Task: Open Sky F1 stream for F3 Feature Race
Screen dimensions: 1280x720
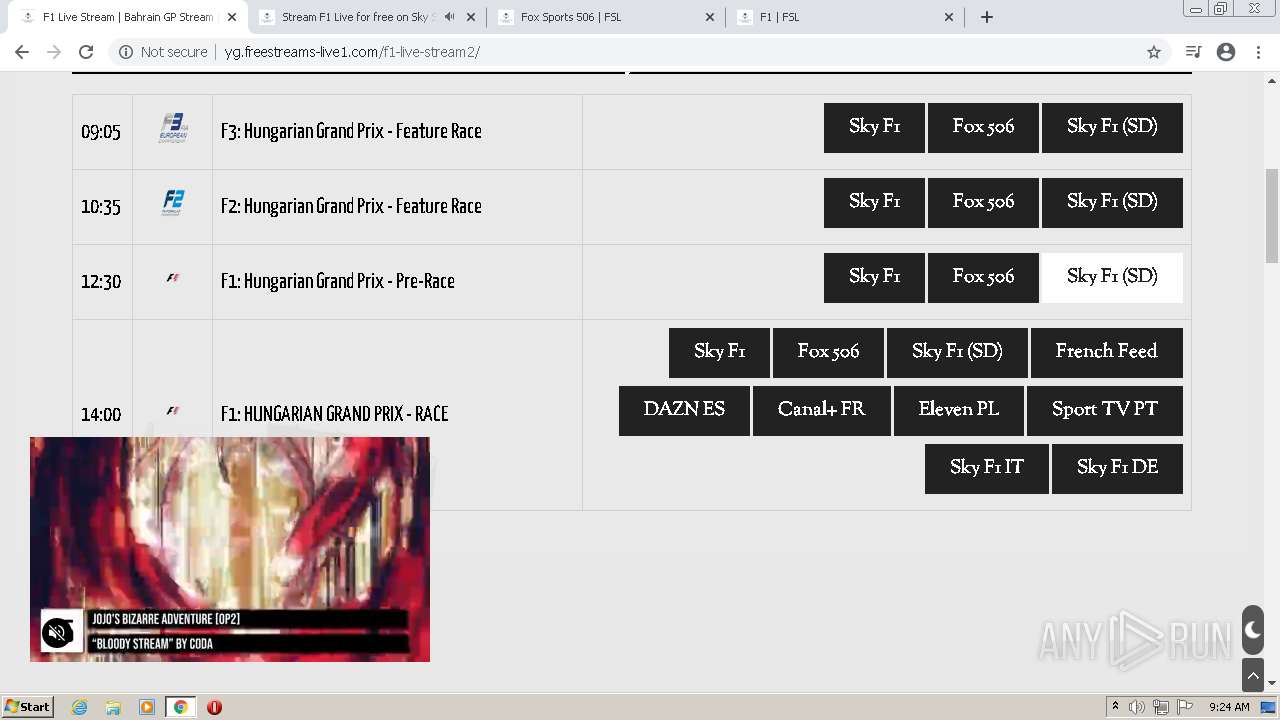Action: pos(874,128)
